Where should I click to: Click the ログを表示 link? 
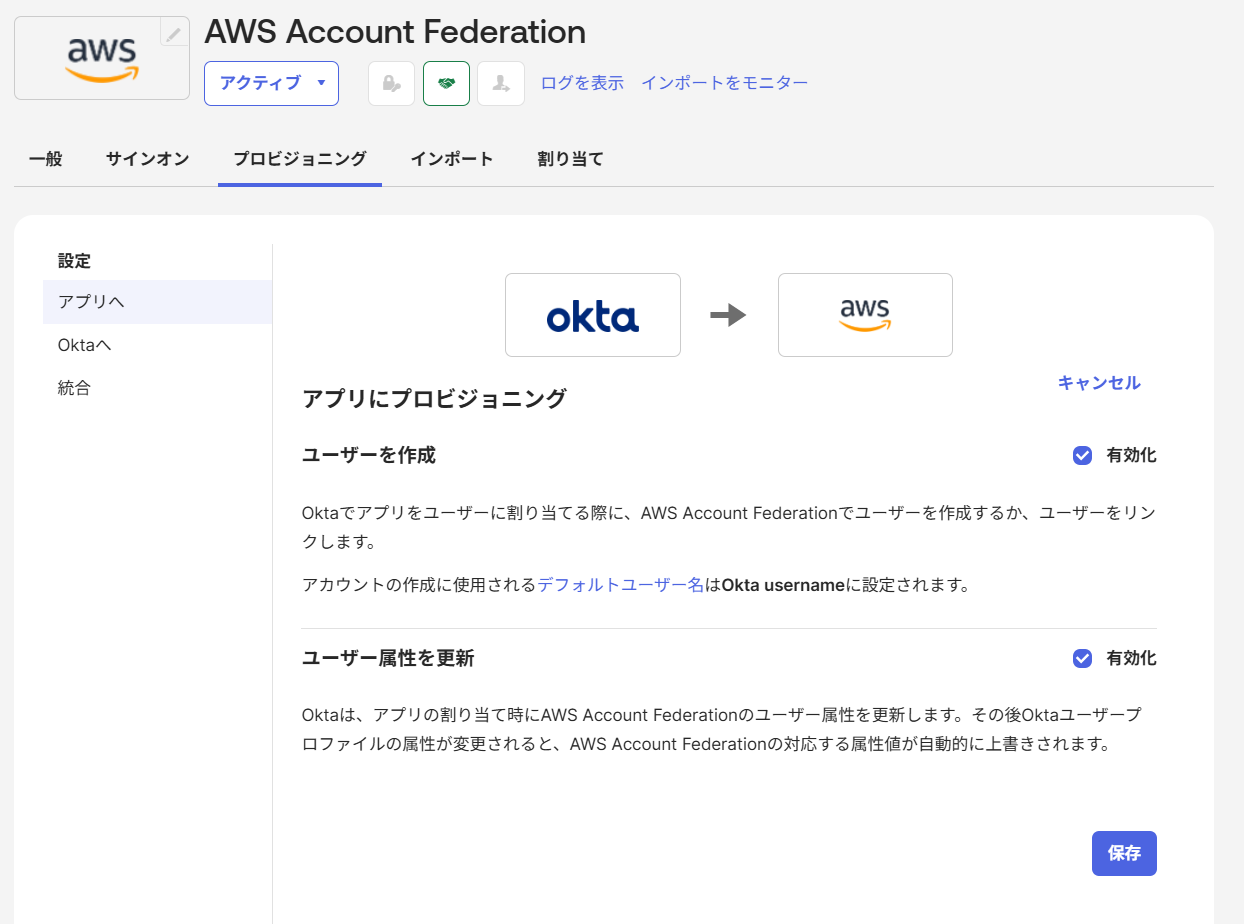point(581,83)
